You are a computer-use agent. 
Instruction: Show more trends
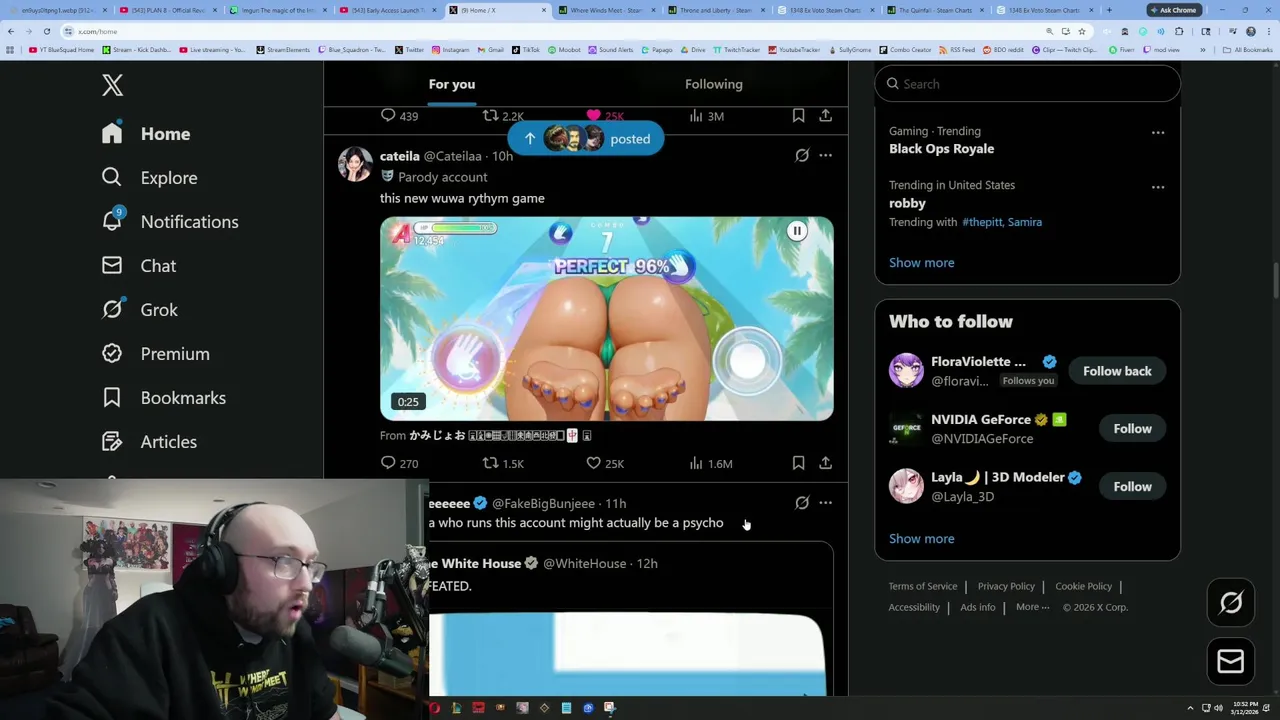point(921,262)
